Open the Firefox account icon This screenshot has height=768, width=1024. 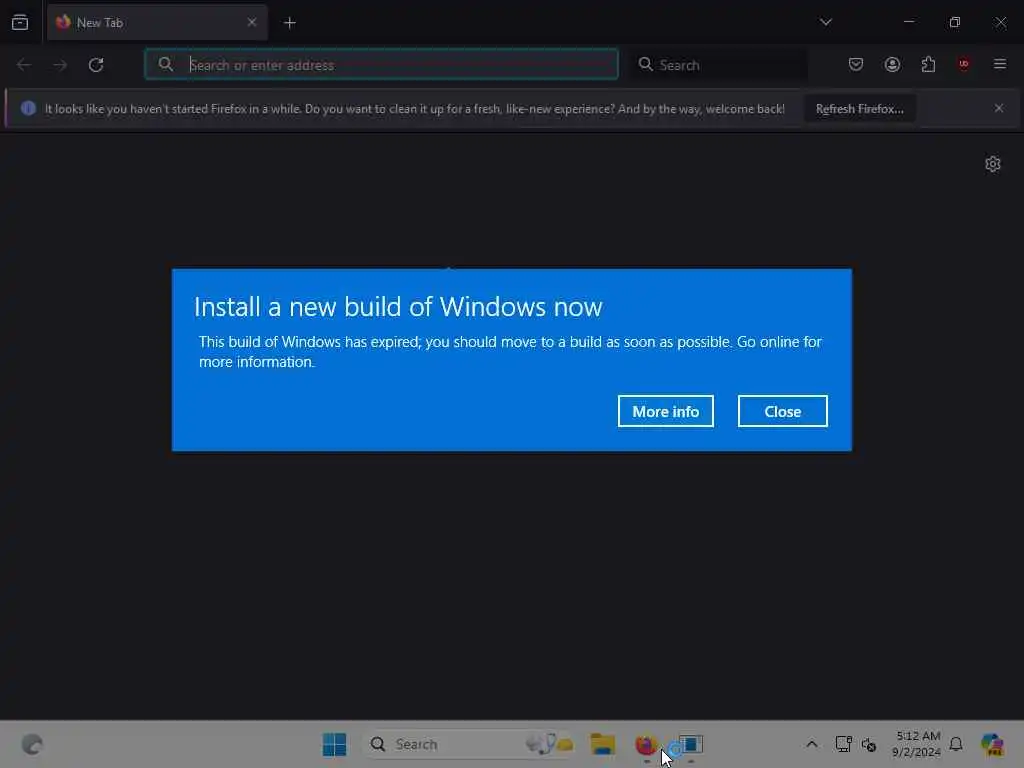coord(892,64)
